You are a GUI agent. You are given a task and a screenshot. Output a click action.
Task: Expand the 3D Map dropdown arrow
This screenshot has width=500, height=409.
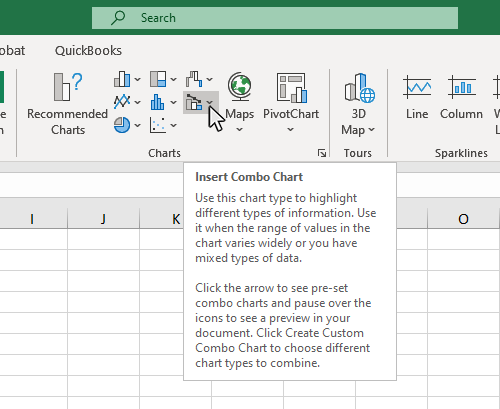[372, 129]
